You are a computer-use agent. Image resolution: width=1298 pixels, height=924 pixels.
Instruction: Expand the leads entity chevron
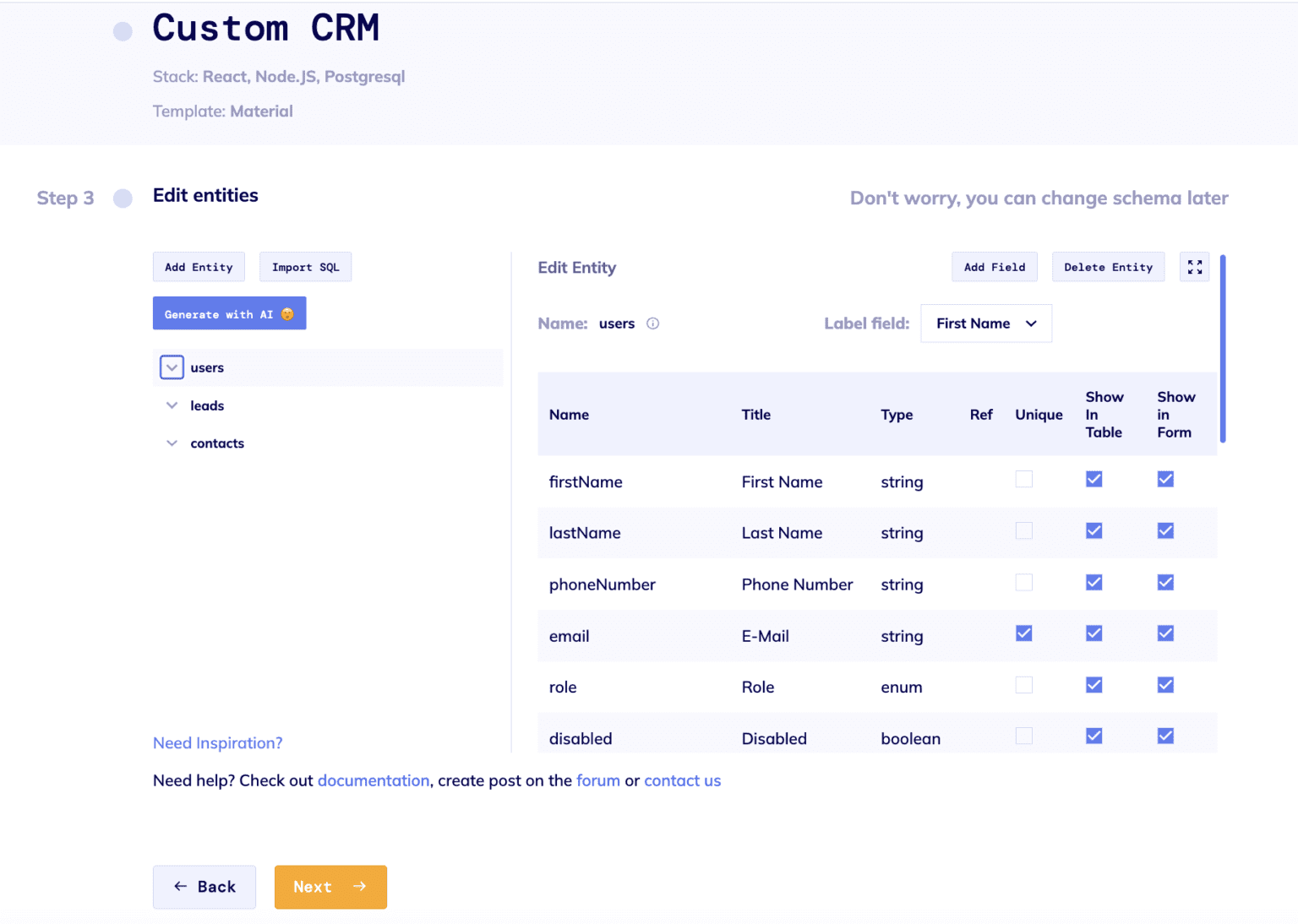click(x=172, y=405)
